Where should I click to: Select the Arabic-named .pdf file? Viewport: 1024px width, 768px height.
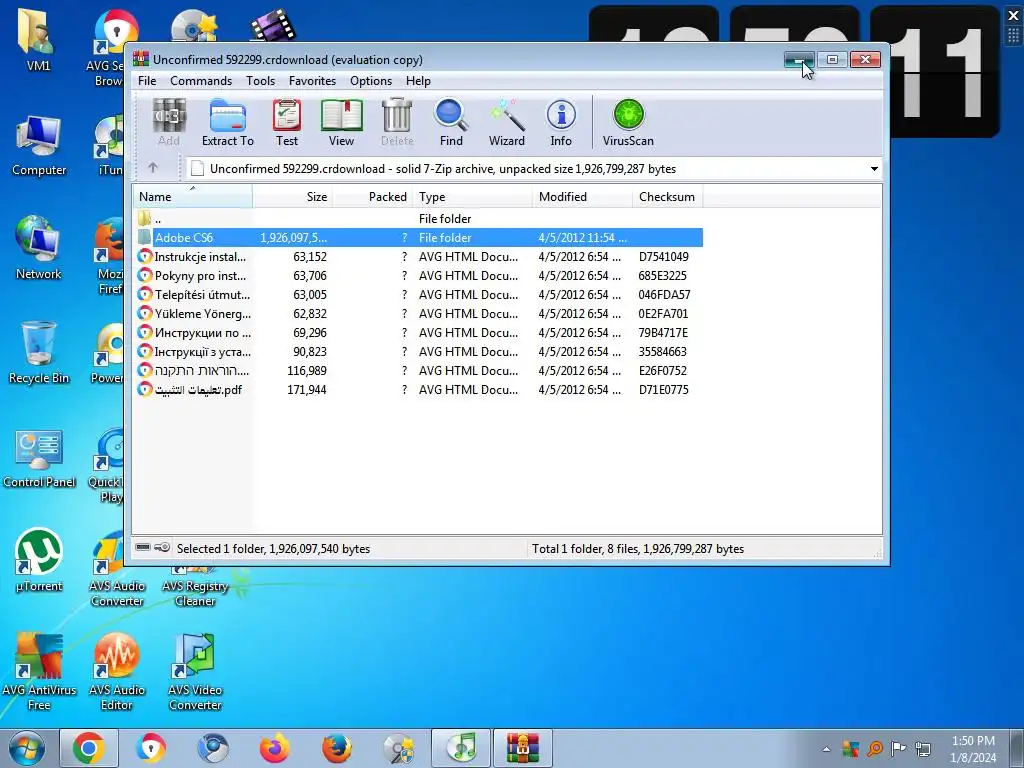(x=418, y=389)
